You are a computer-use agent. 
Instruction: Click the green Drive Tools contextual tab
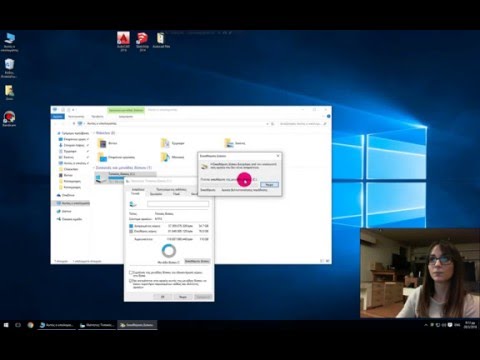126,110
